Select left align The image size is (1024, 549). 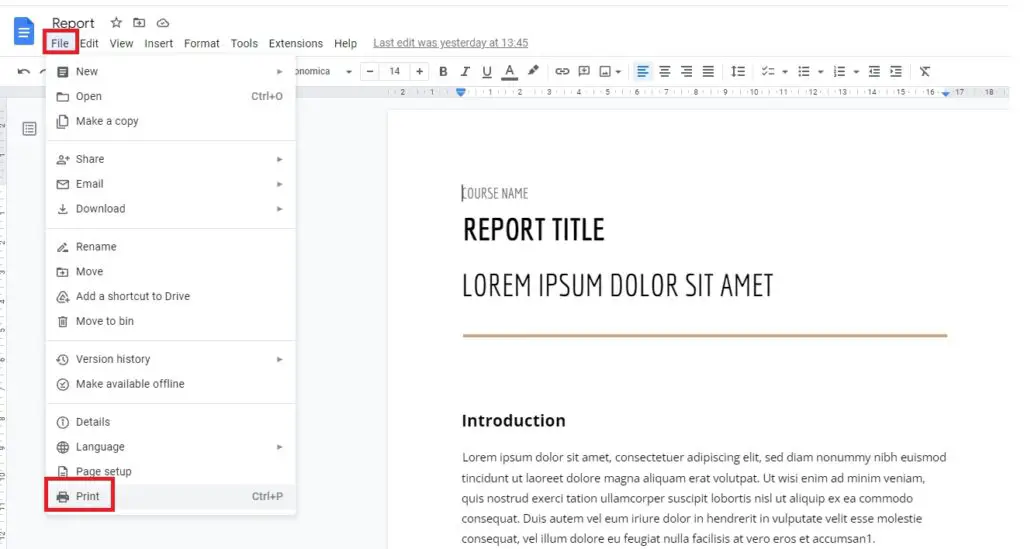(643, 71)
